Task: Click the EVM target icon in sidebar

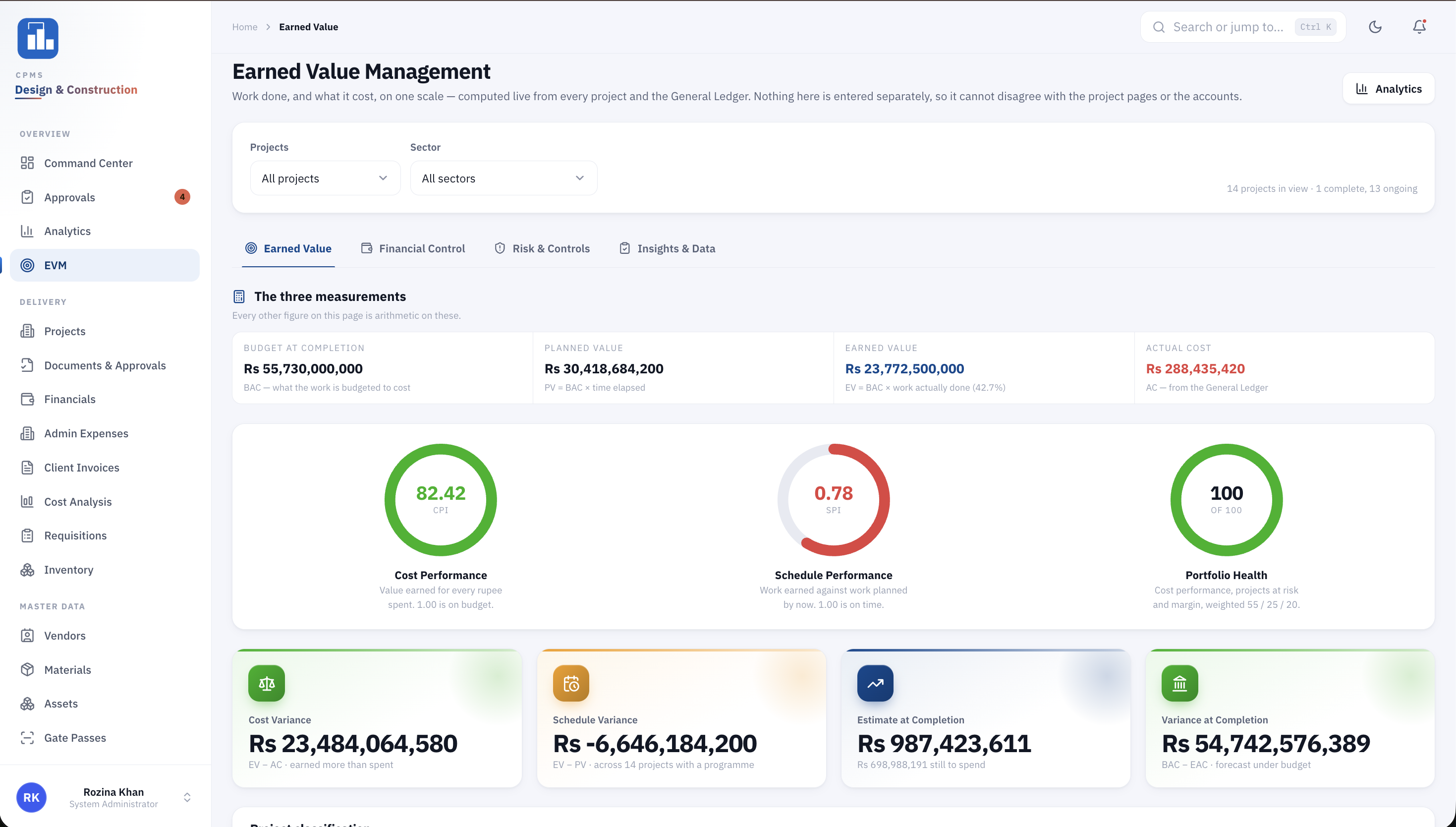Action: pyautogui.click(x=27, y=265)
